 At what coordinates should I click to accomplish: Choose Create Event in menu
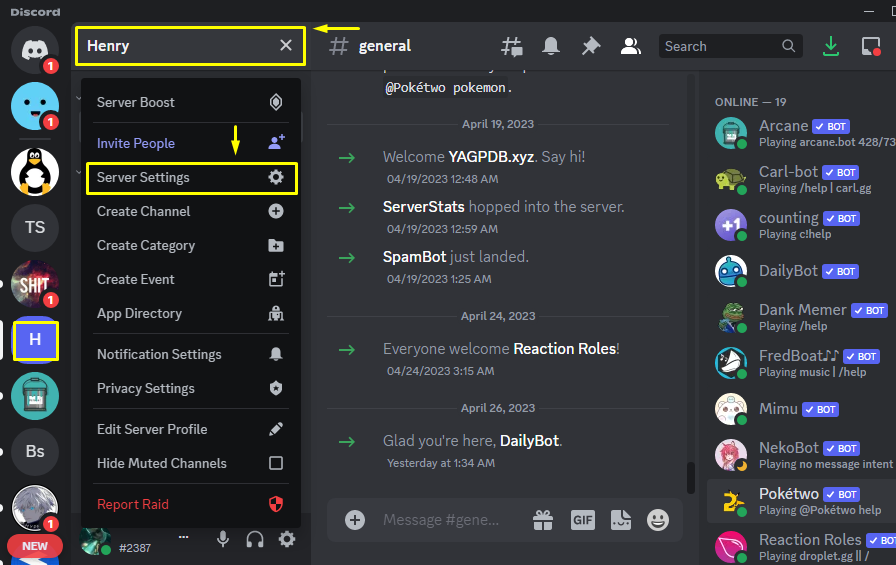(191, 279)
